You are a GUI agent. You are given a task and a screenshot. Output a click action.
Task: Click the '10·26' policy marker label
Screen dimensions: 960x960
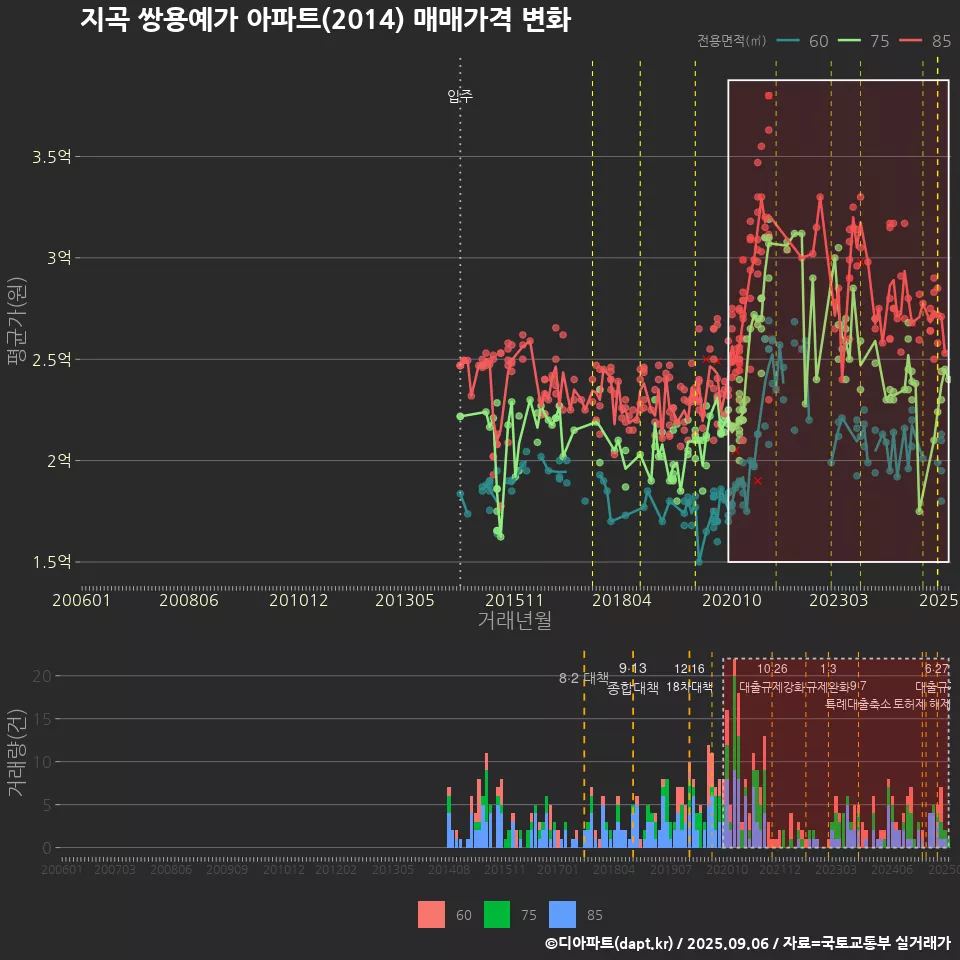772,668
